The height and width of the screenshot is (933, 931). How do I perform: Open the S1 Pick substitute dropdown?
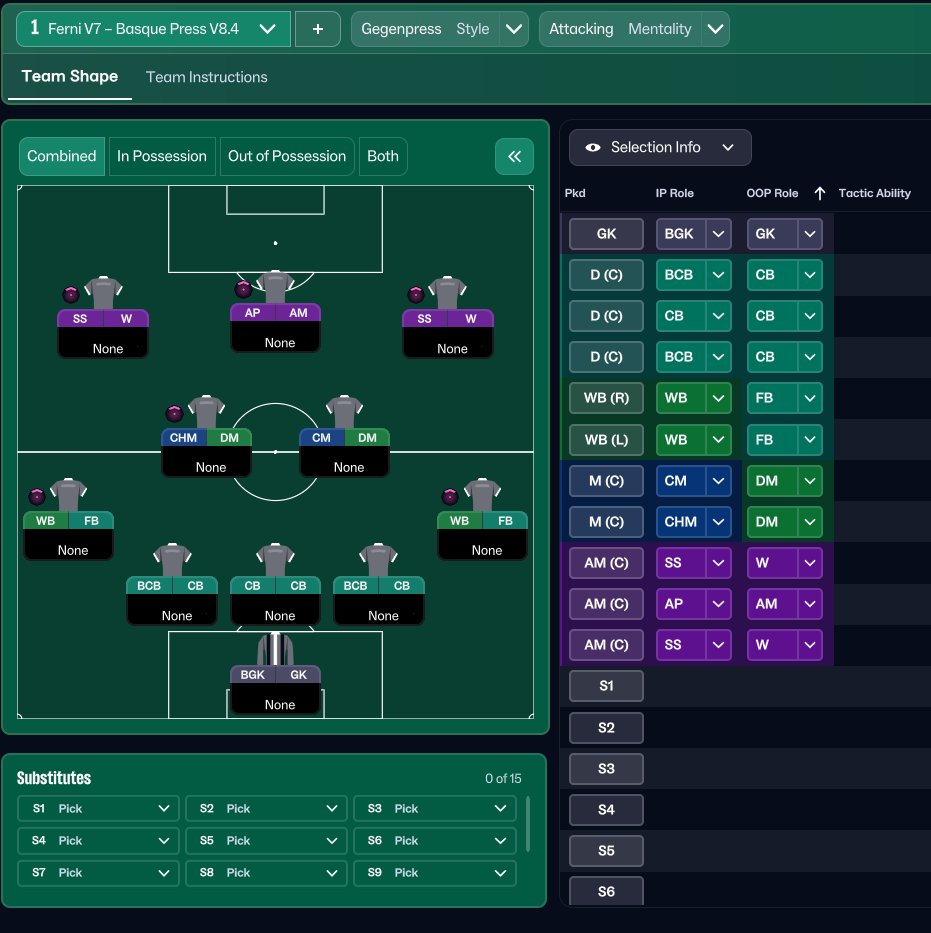[x=98, y=809]
